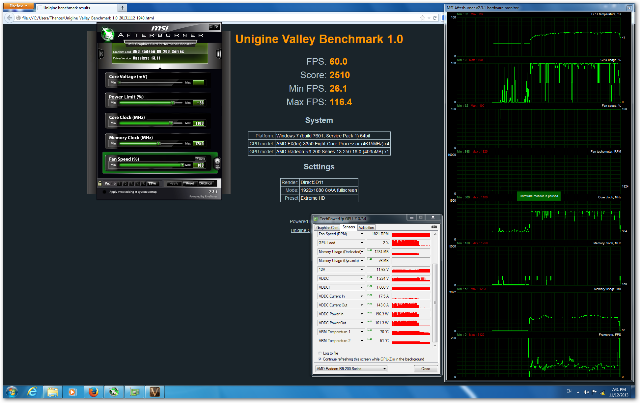Click the Core Clock value field
640x403 pixels.
point(199,123)
